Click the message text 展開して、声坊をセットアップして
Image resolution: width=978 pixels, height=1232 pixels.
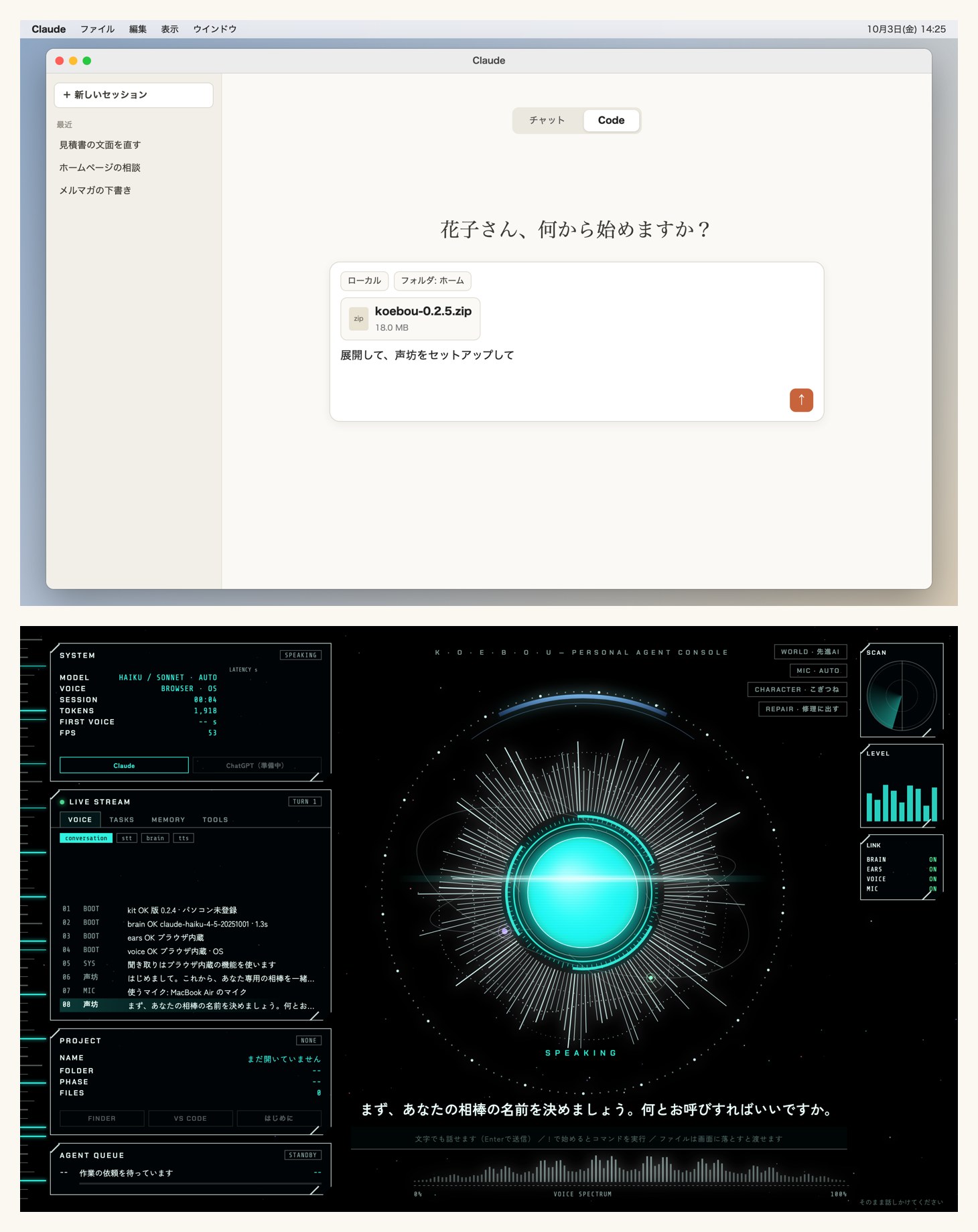(x=427, y=356)
